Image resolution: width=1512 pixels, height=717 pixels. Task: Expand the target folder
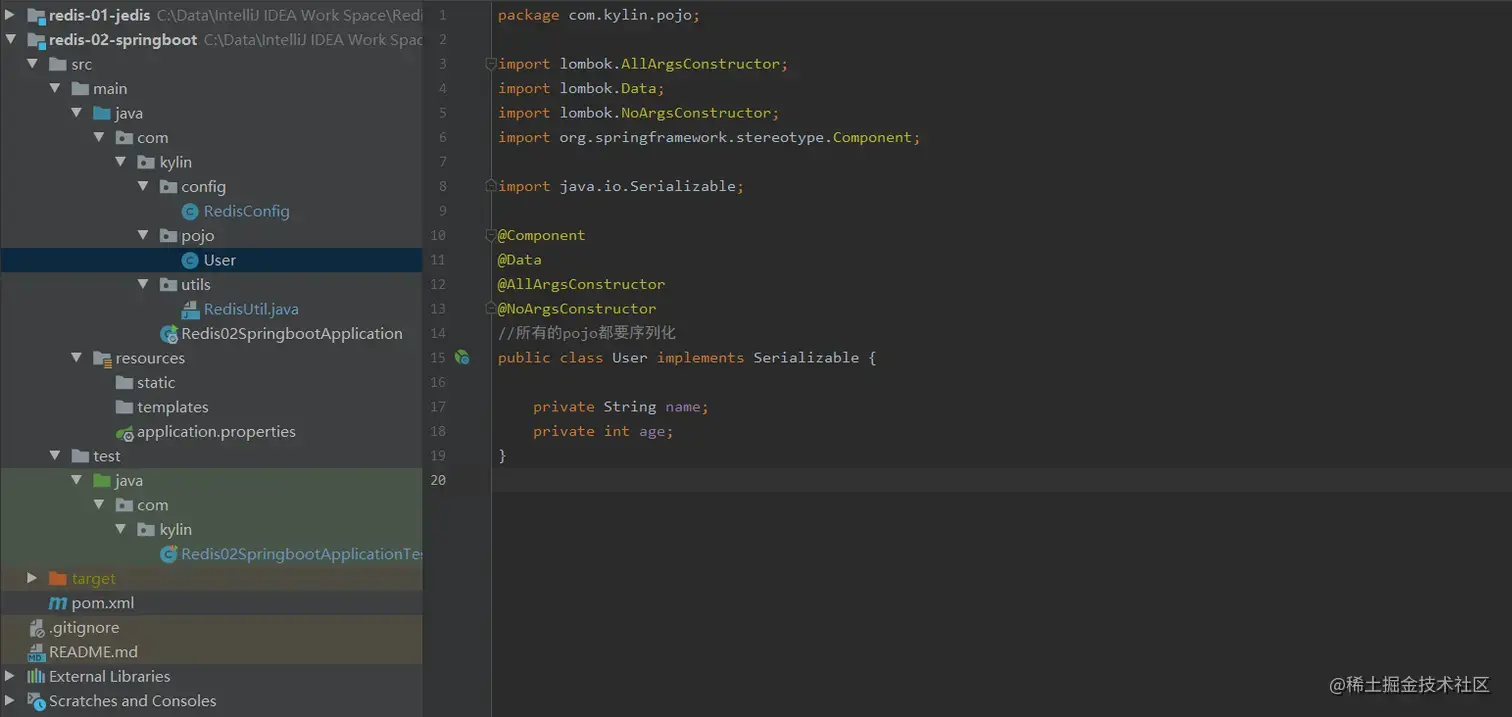click(32, 579)
